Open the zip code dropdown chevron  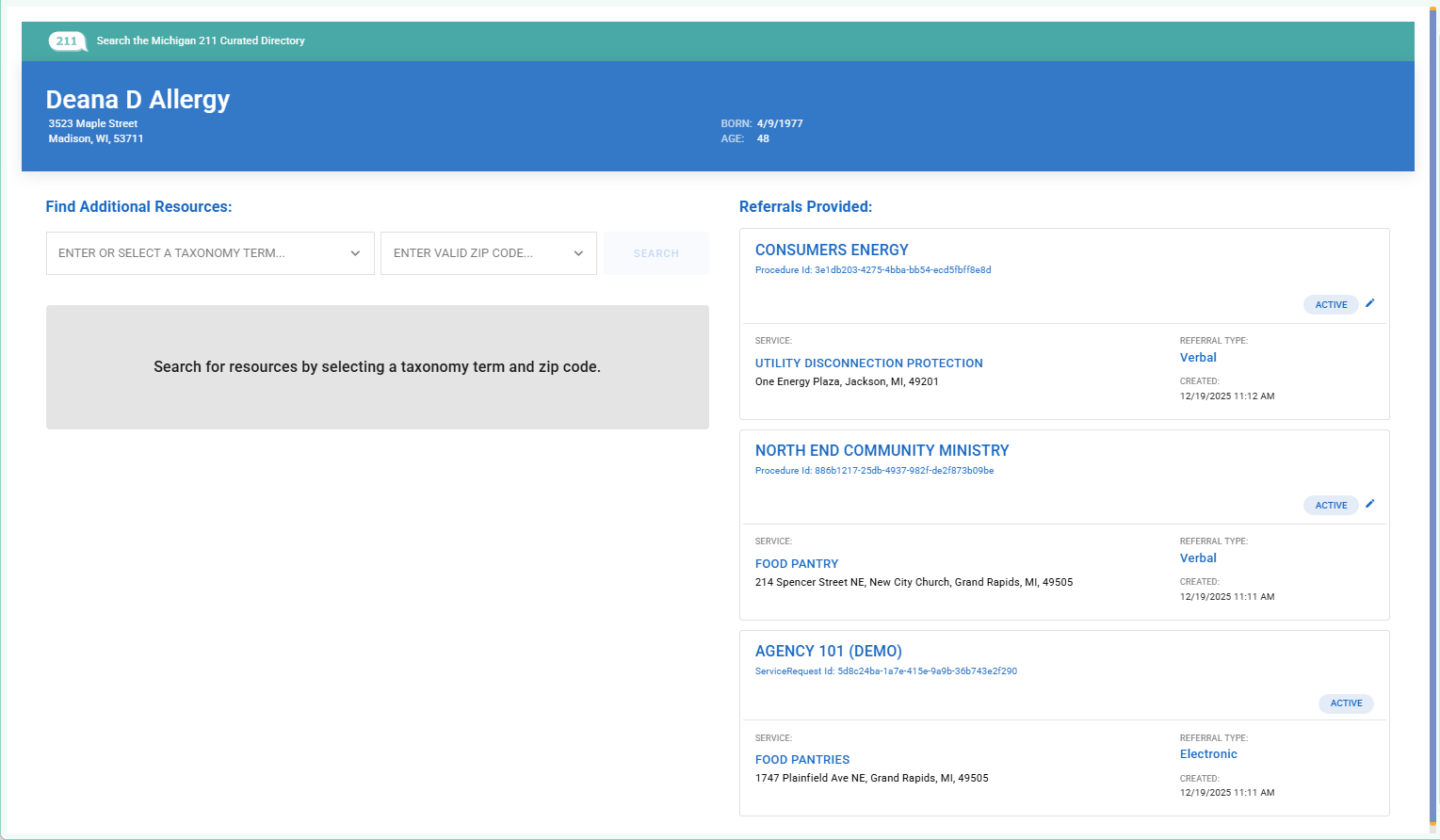click(x=578, y=253)
